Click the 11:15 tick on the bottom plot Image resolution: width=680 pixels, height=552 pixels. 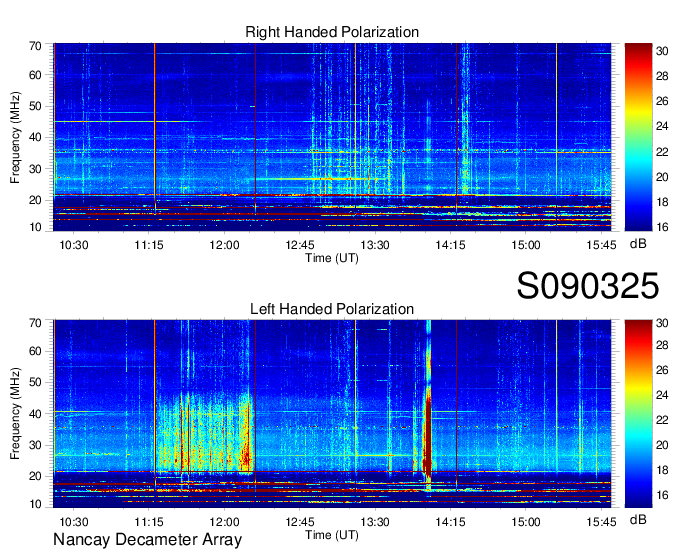(x=149, y=522)
